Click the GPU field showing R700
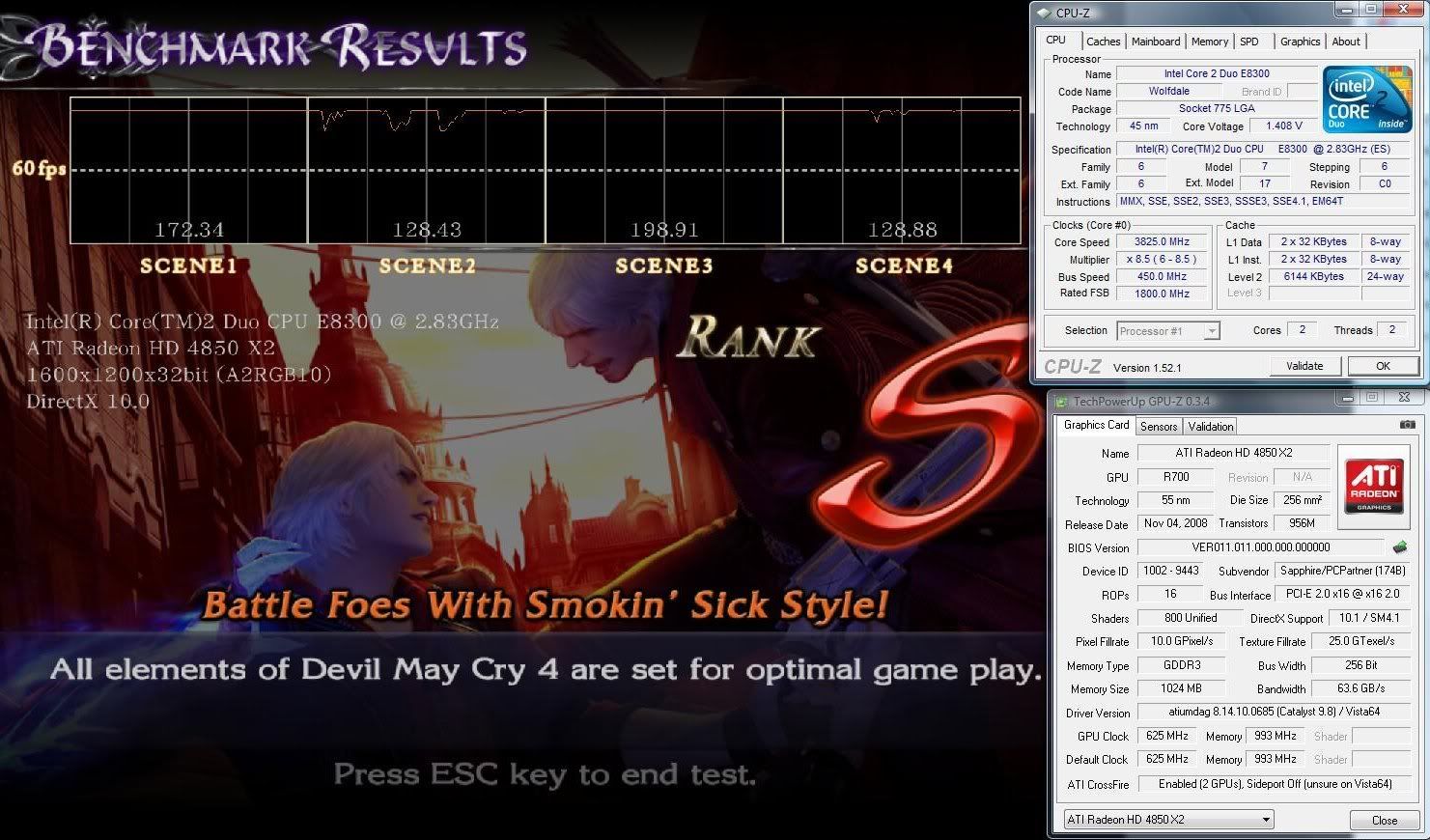1430x840 pixels. point(1176,477)
